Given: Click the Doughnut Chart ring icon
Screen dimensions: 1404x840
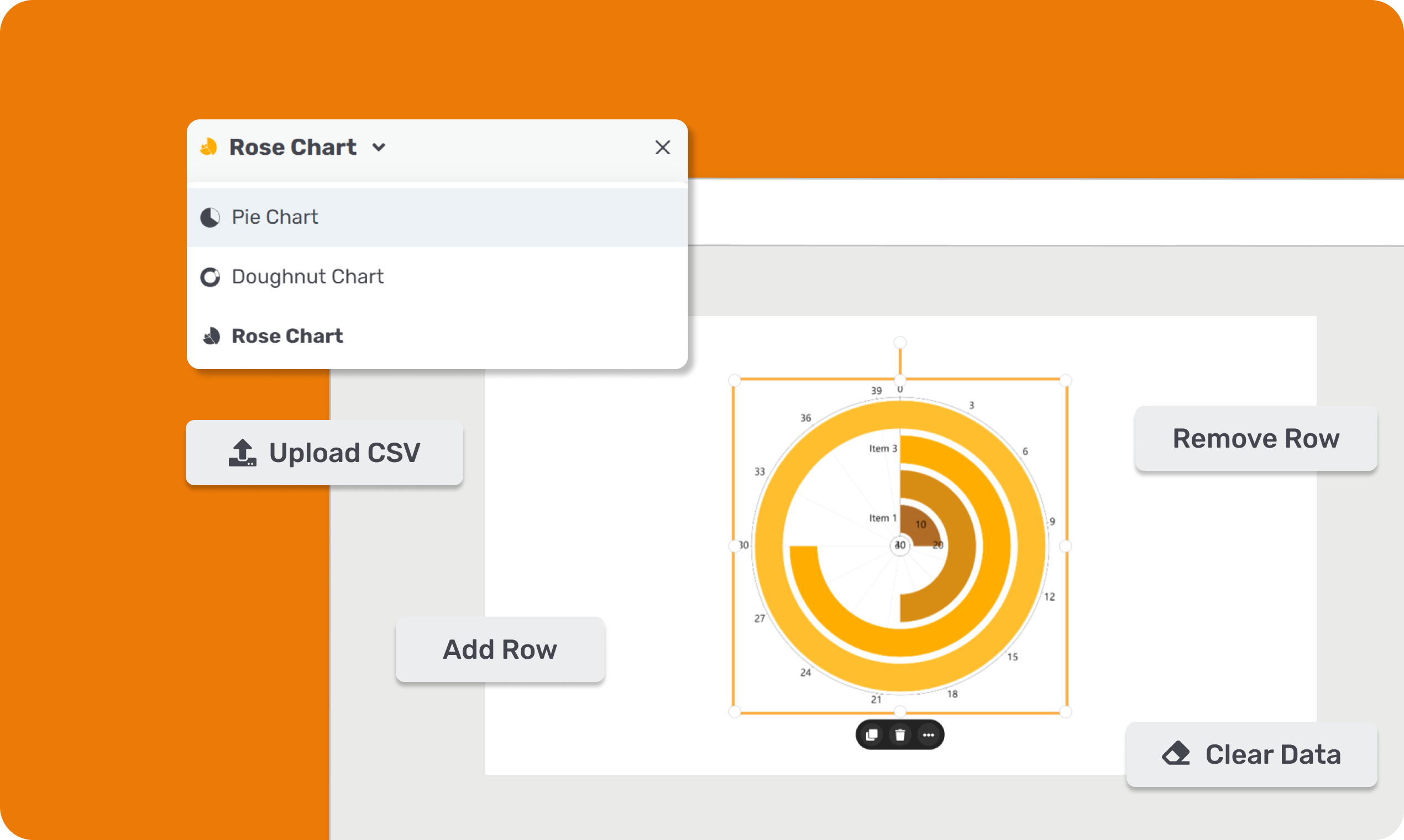Looking at the screenshot, I should 210,277.
